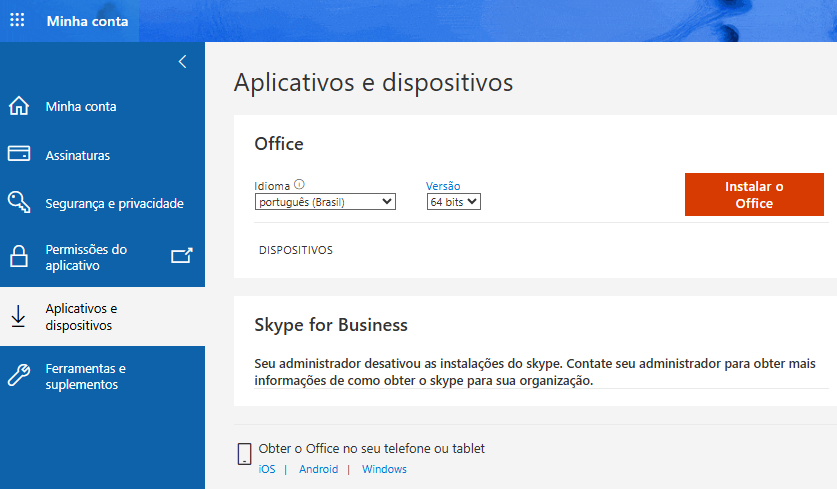Open the Android download link

(319, 469)
